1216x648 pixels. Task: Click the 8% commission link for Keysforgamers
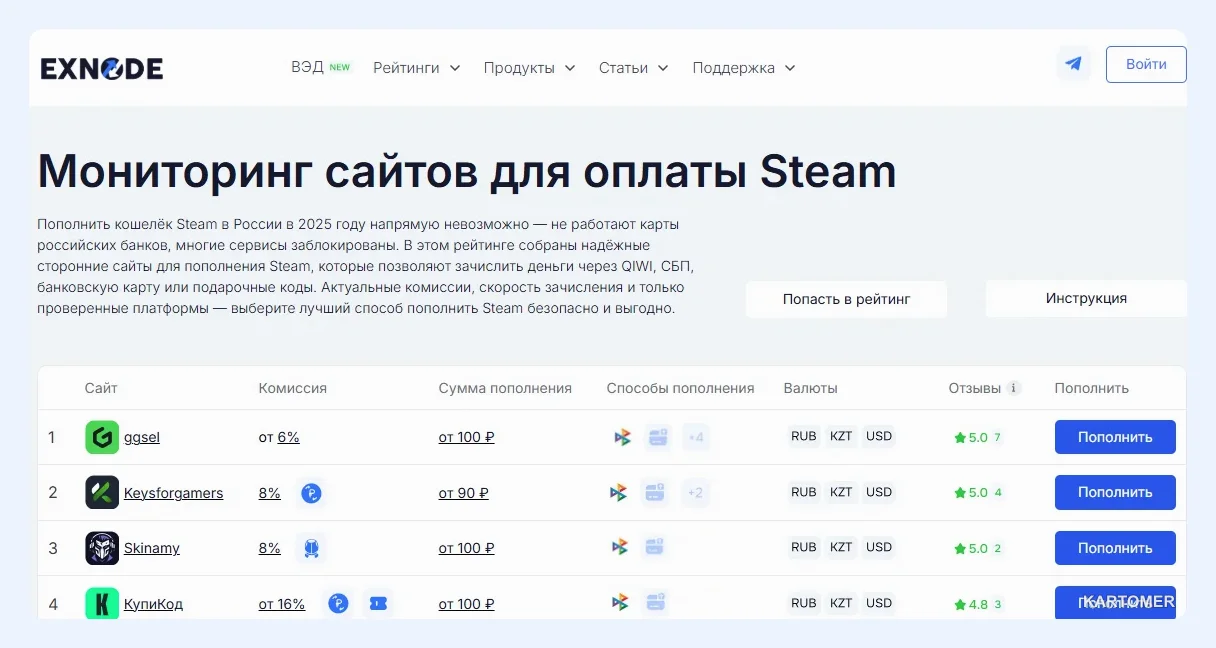click(x=270, y=493)
